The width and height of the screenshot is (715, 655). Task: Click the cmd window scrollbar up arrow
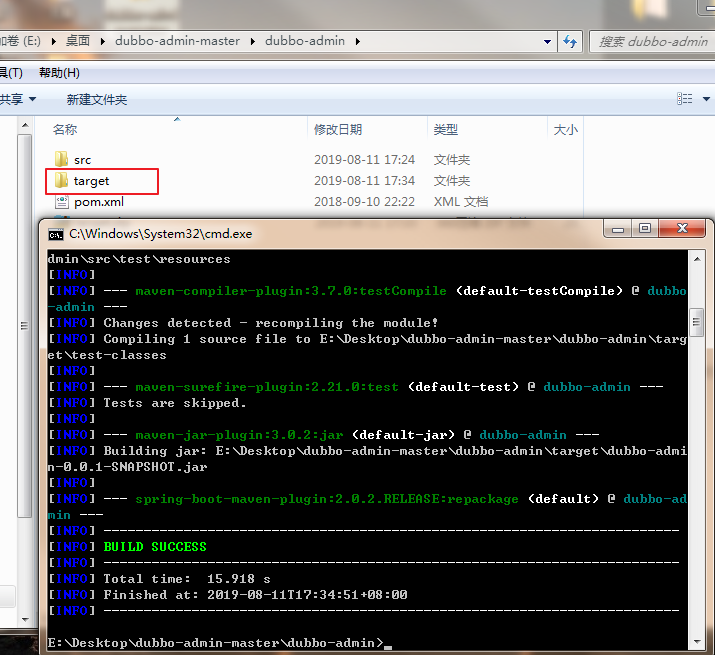pos(697,259)
